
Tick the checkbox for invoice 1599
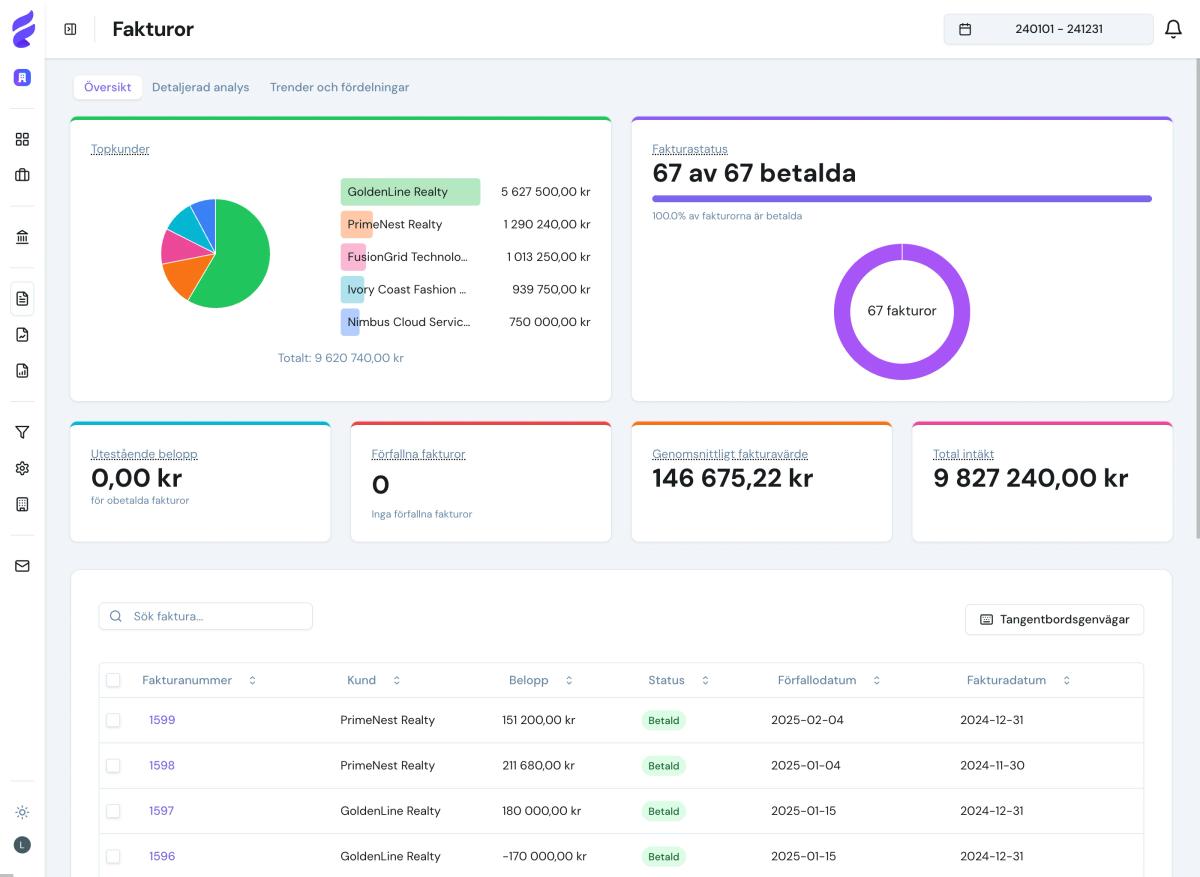(113, 720)
